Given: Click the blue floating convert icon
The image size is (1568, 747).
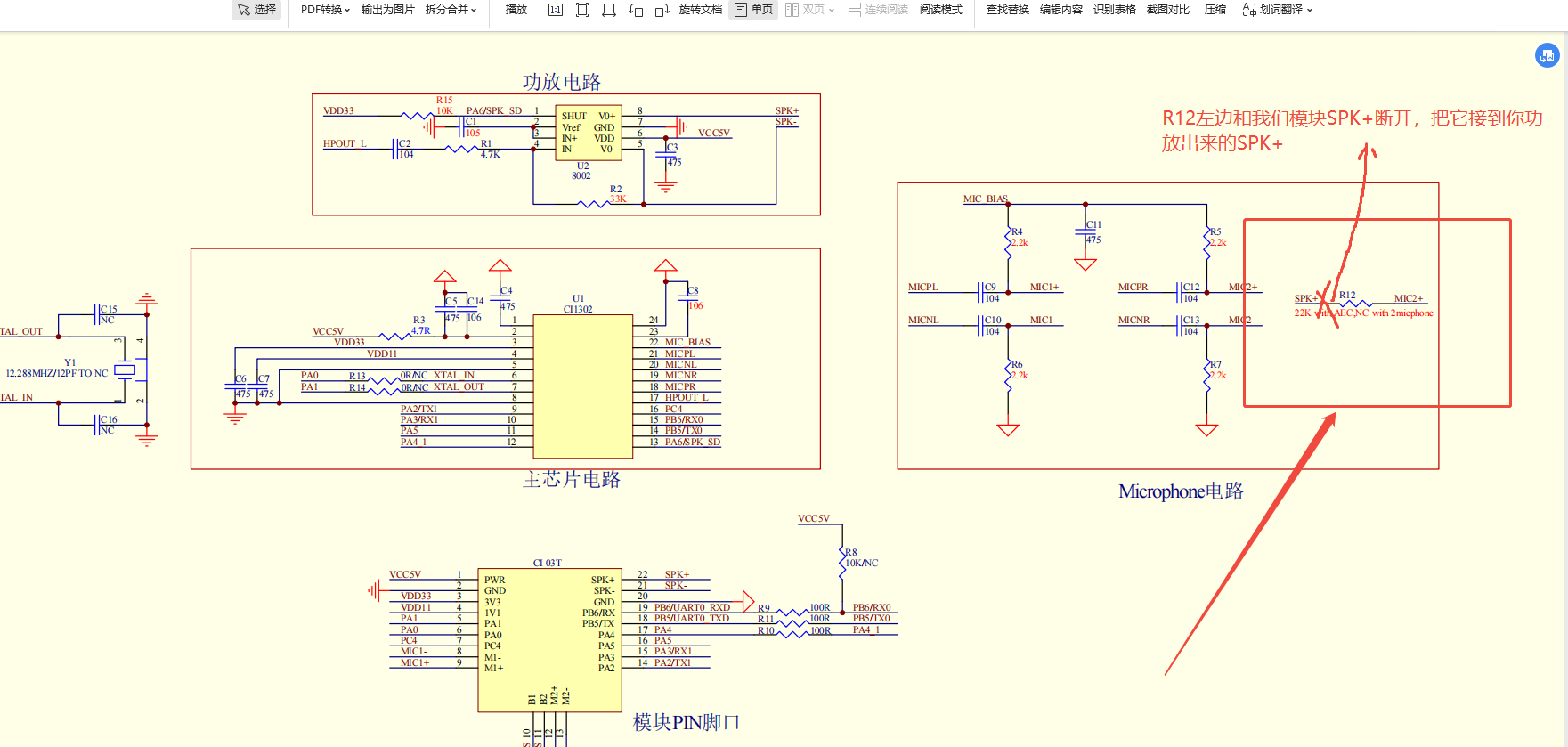Looking at the screenshot, I should coord(1547,55).
